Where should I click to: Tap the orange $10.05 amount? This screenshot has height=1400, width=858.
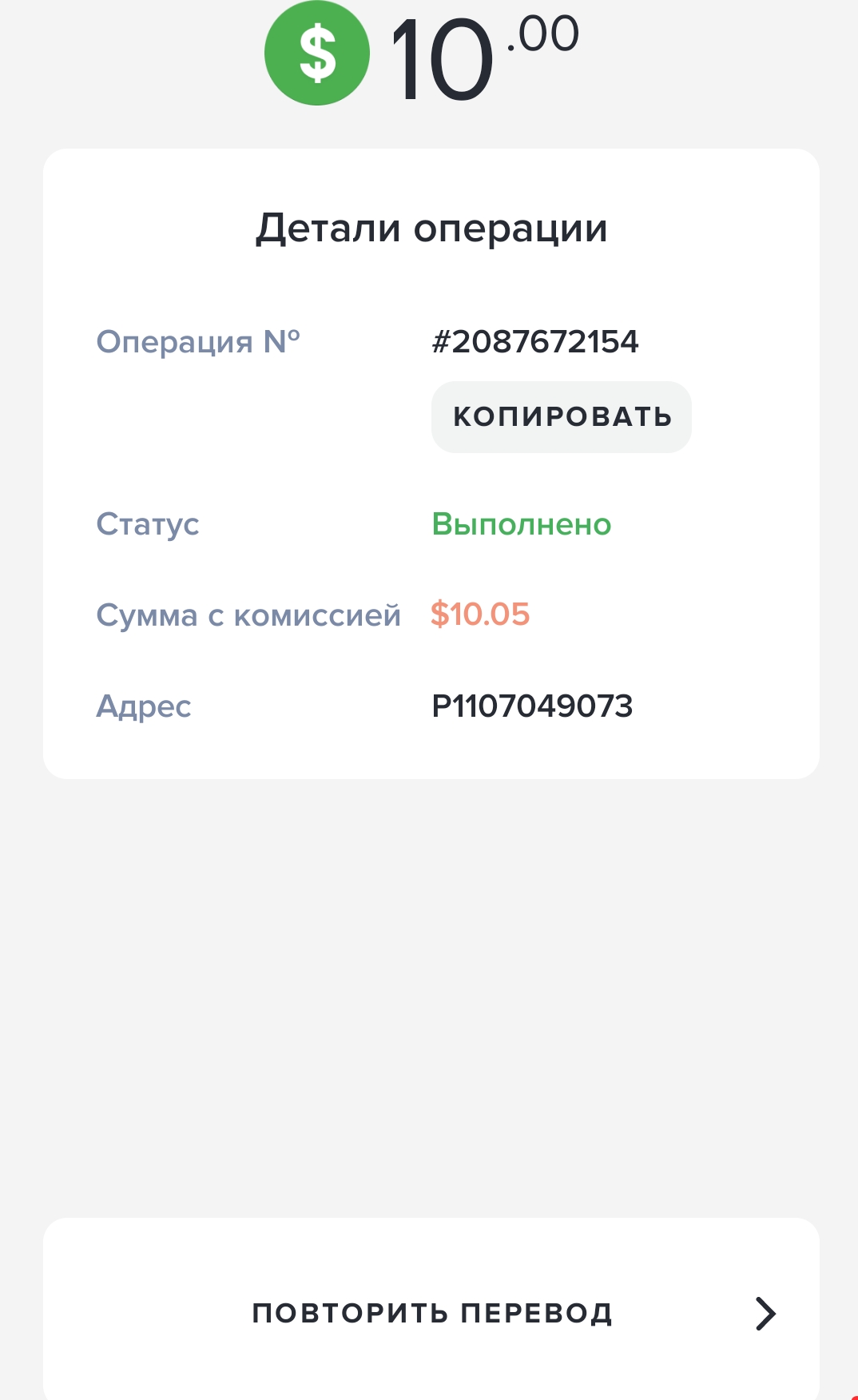pyautogui.click(x=480, y=614)
